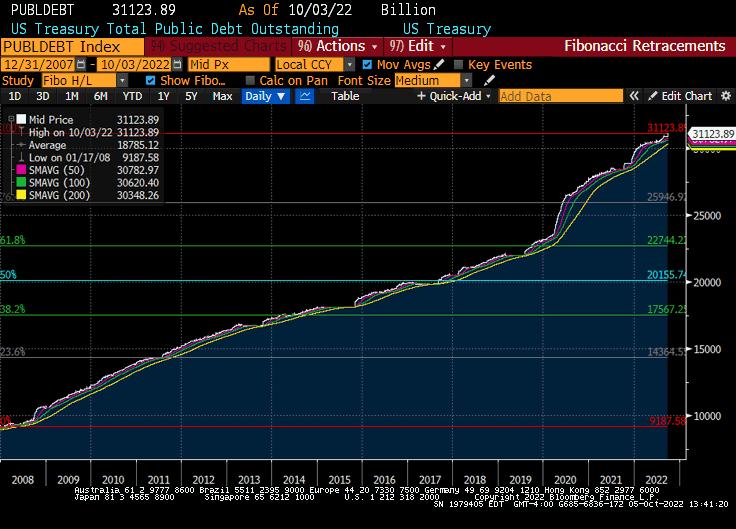
Task: Click the PUBLDEBT Index security field
Action: click(72, 46)
